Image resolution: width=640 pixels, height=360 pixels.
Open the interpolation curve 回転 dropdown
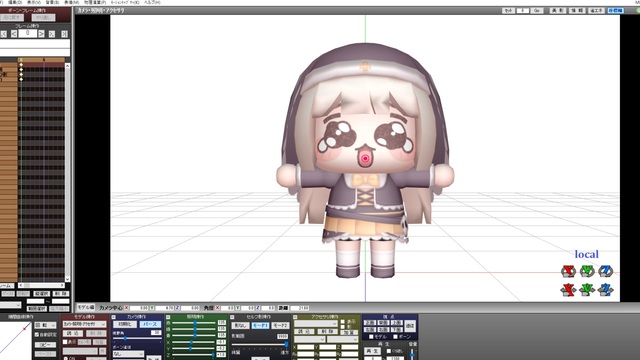point(45,325)
